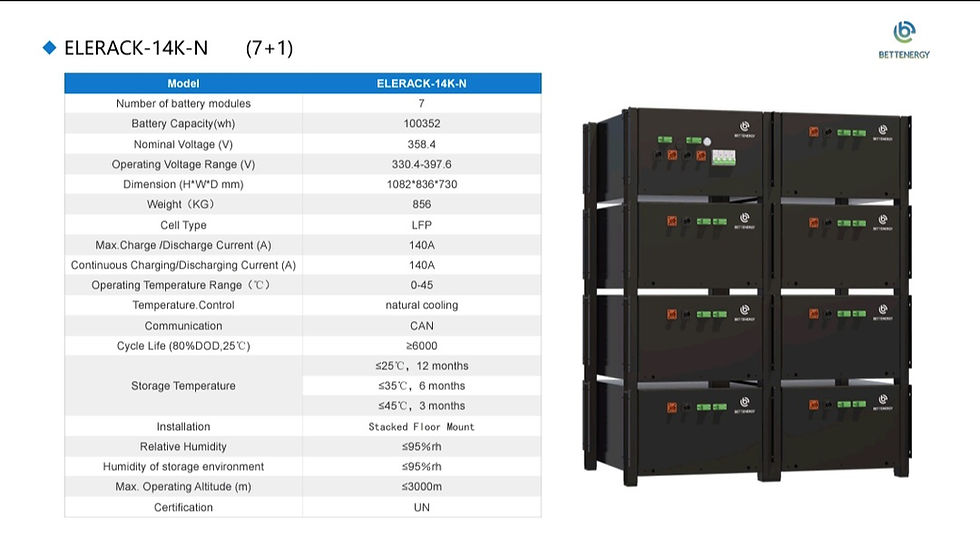Click the Model header cell
The height and width of the screenshot is (546, 980).
pos(183,83)
